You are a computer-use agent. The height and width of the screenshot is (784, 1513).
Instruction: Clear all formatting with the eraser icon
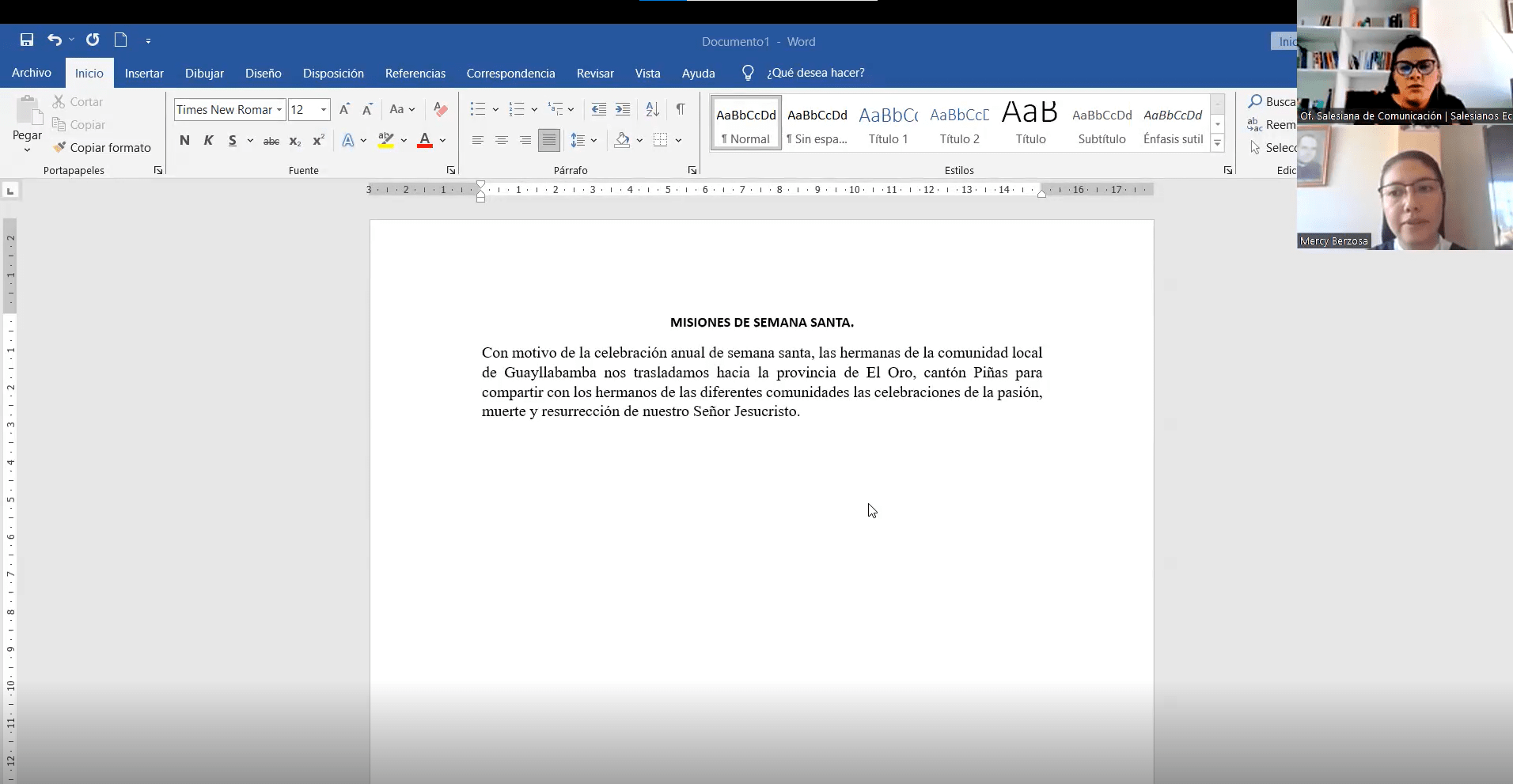coord(441,109)
